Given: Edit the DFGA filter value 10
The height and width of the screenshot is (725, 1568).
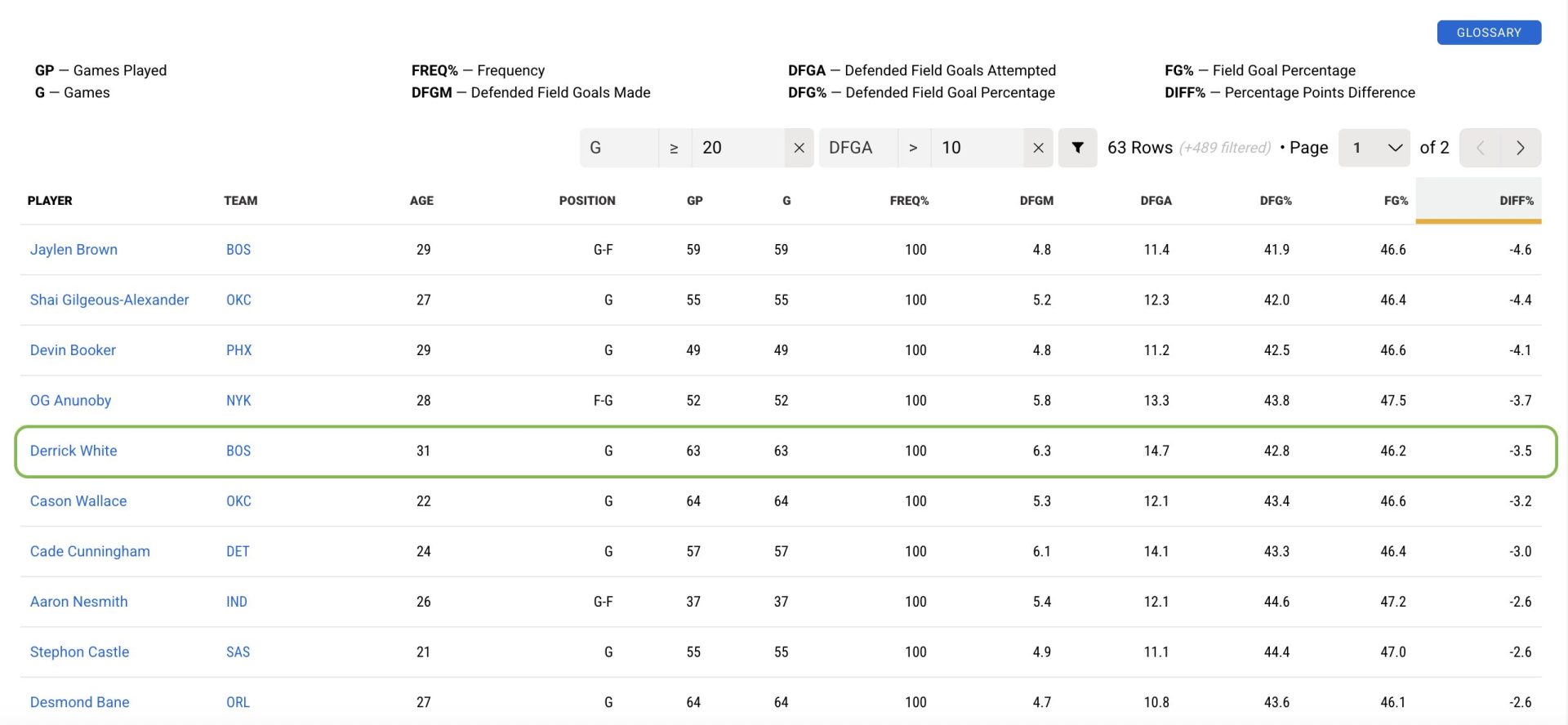Looking at the screenshot, I should click(977, 148).
